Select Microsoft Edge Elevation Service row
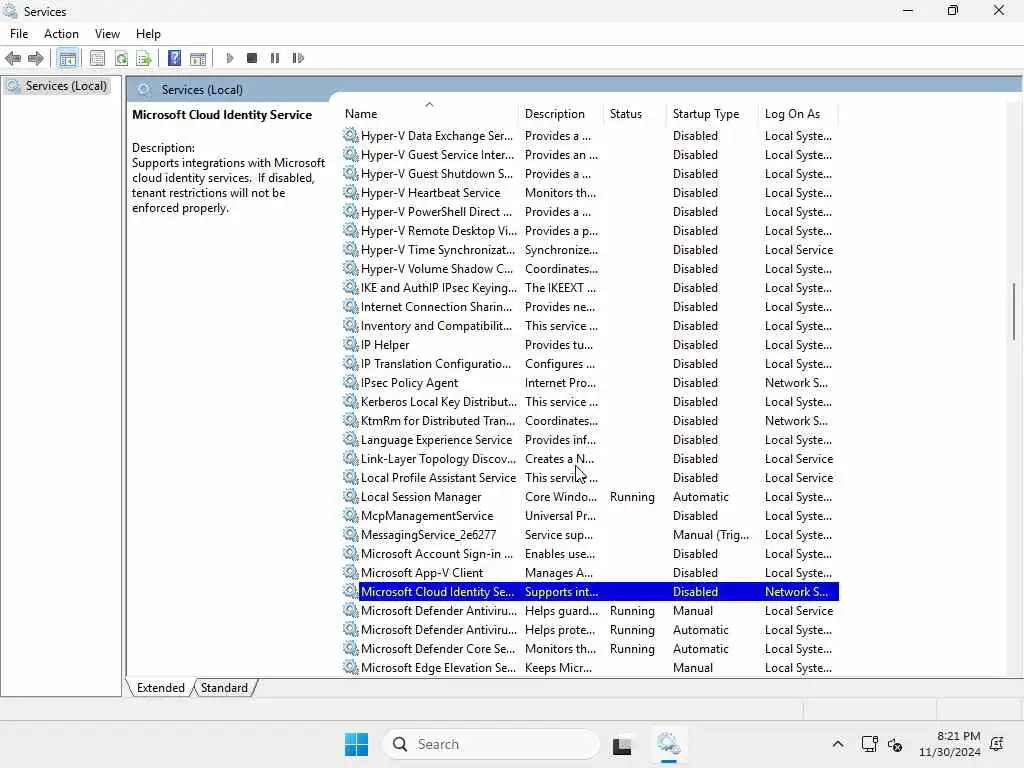 [590, 667]
